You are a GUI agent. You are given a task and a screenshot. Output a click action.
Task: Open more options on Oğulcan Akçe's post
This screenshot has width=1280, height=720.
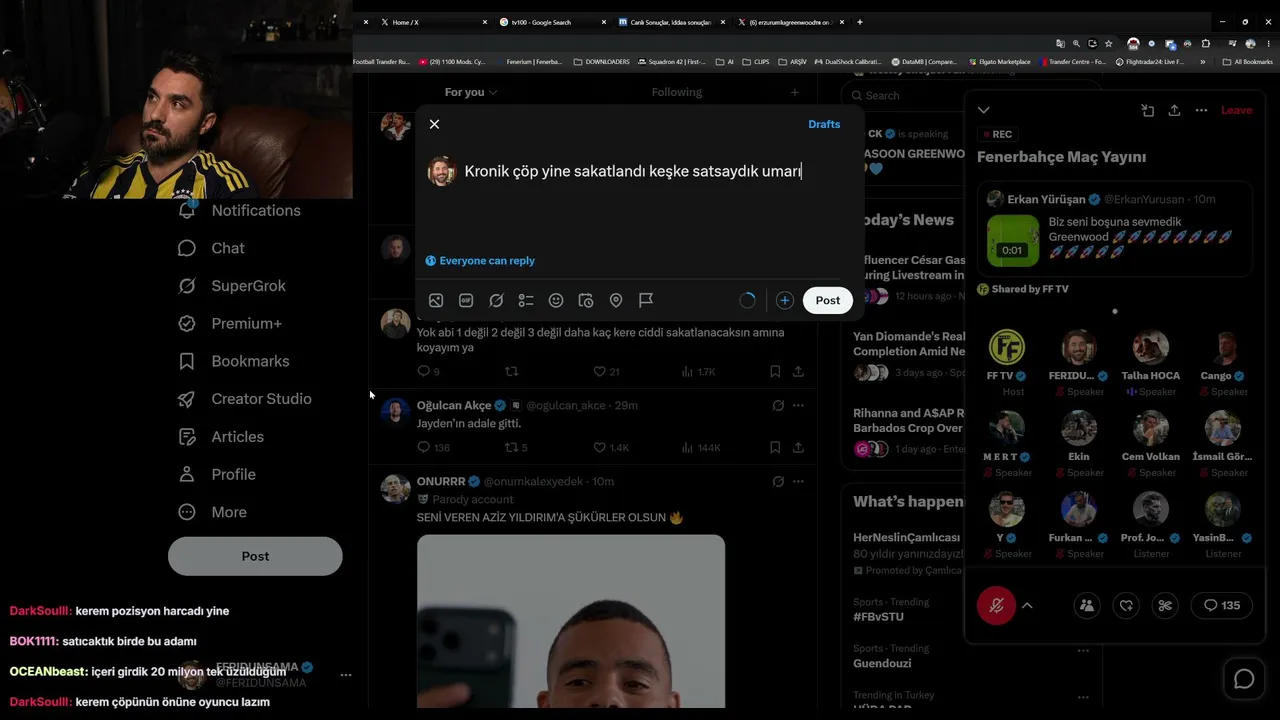[x=798, y=405]
